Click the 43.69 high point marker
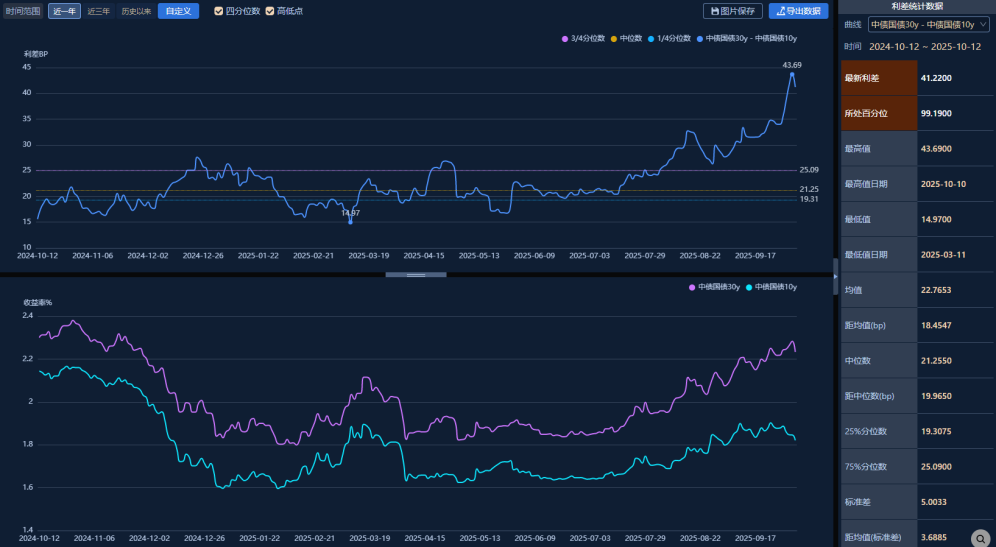Viewport: 996px width, 547px height. (792, 73)
